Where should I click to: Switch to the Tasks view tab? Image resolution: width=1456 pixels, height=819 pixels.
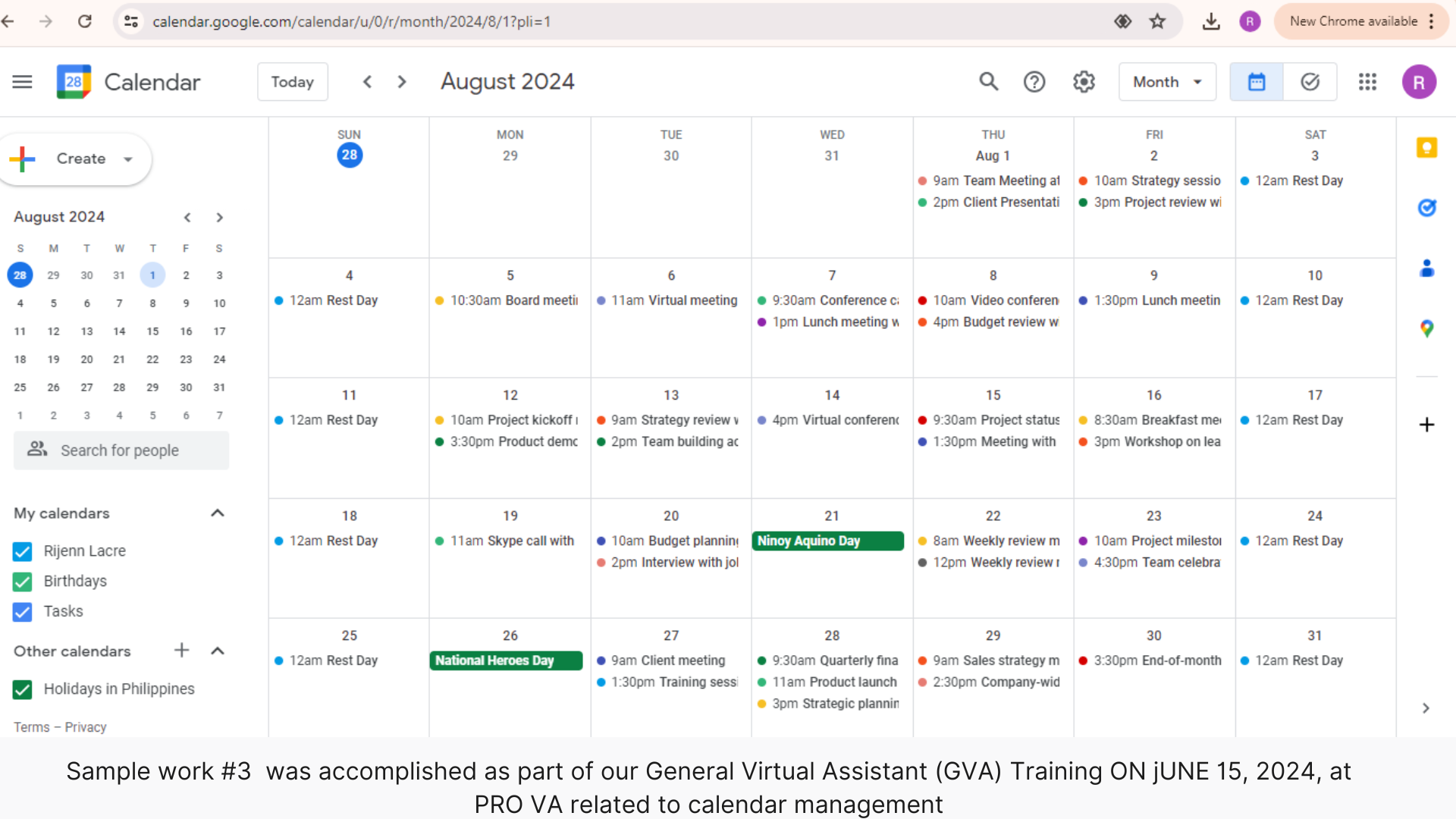(1310, 81)
